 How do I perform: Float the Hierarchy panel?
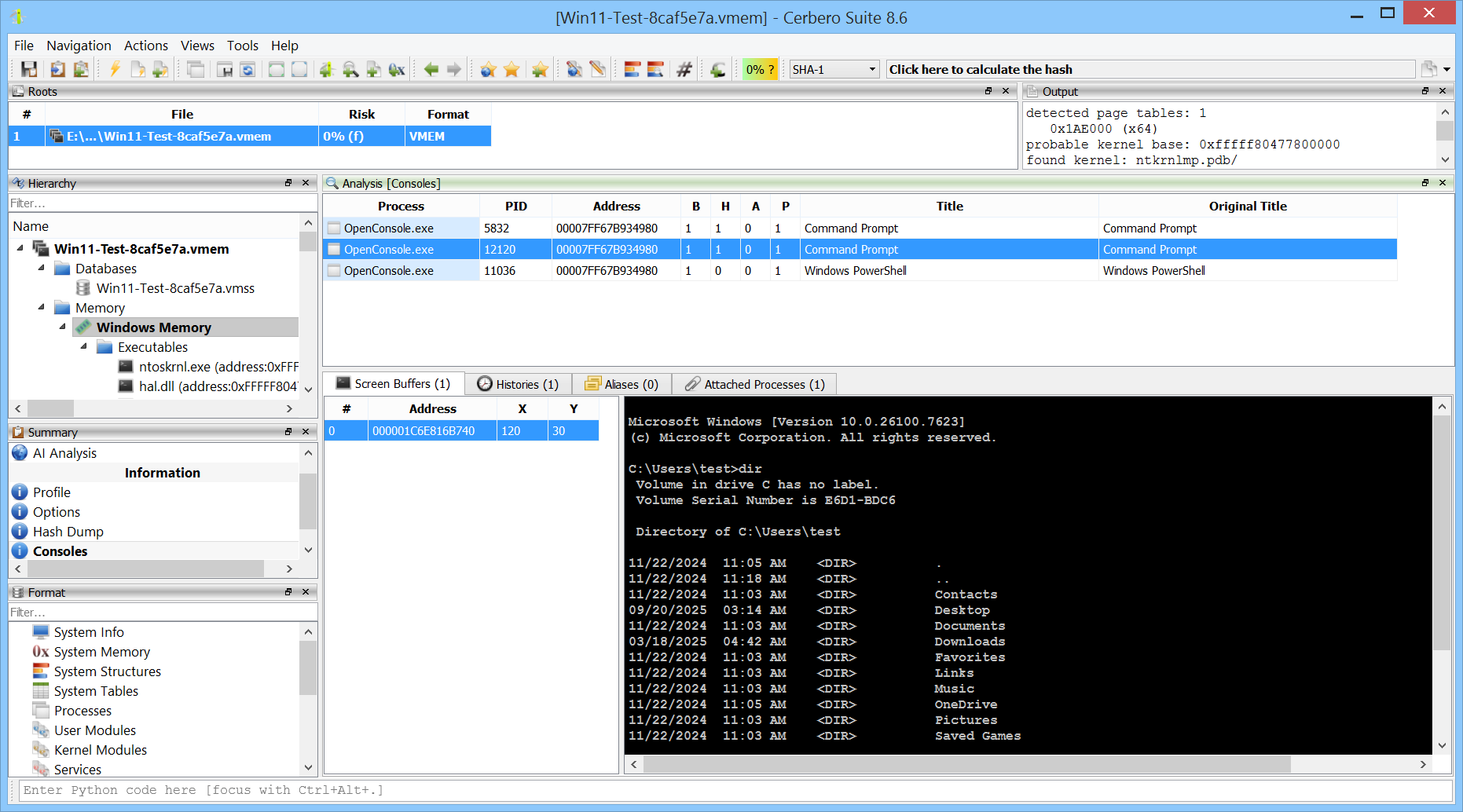(288, 183)
